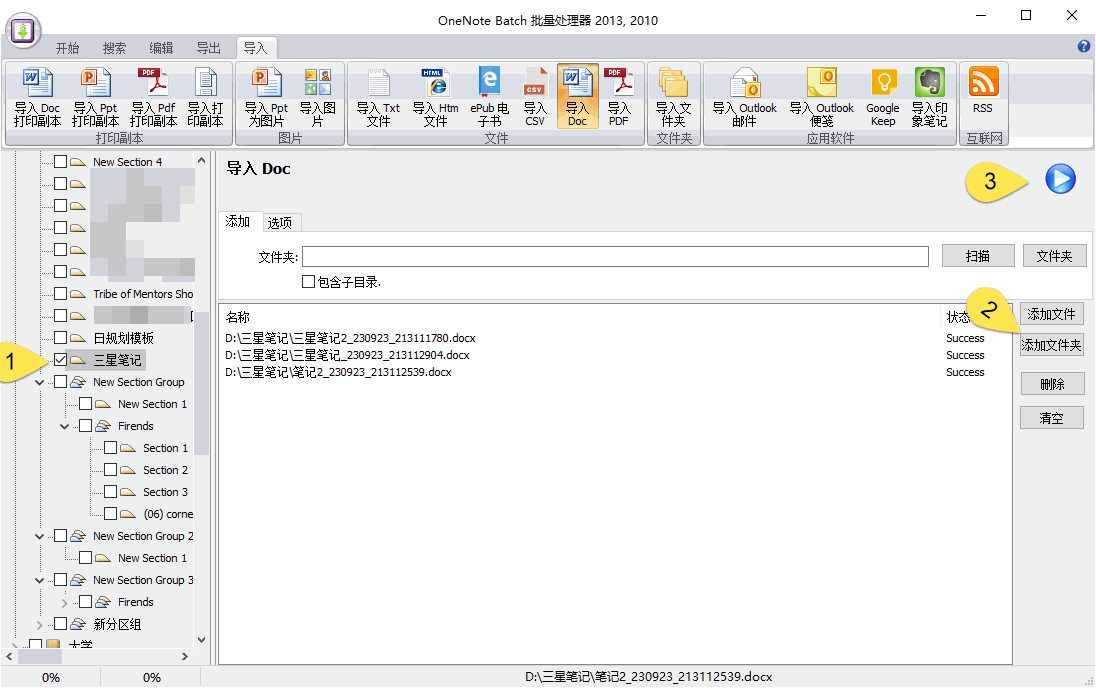Click the 文件夹 browse button
The width and height of the screenshot is (1096, 688).
(x=1054, y=256)
